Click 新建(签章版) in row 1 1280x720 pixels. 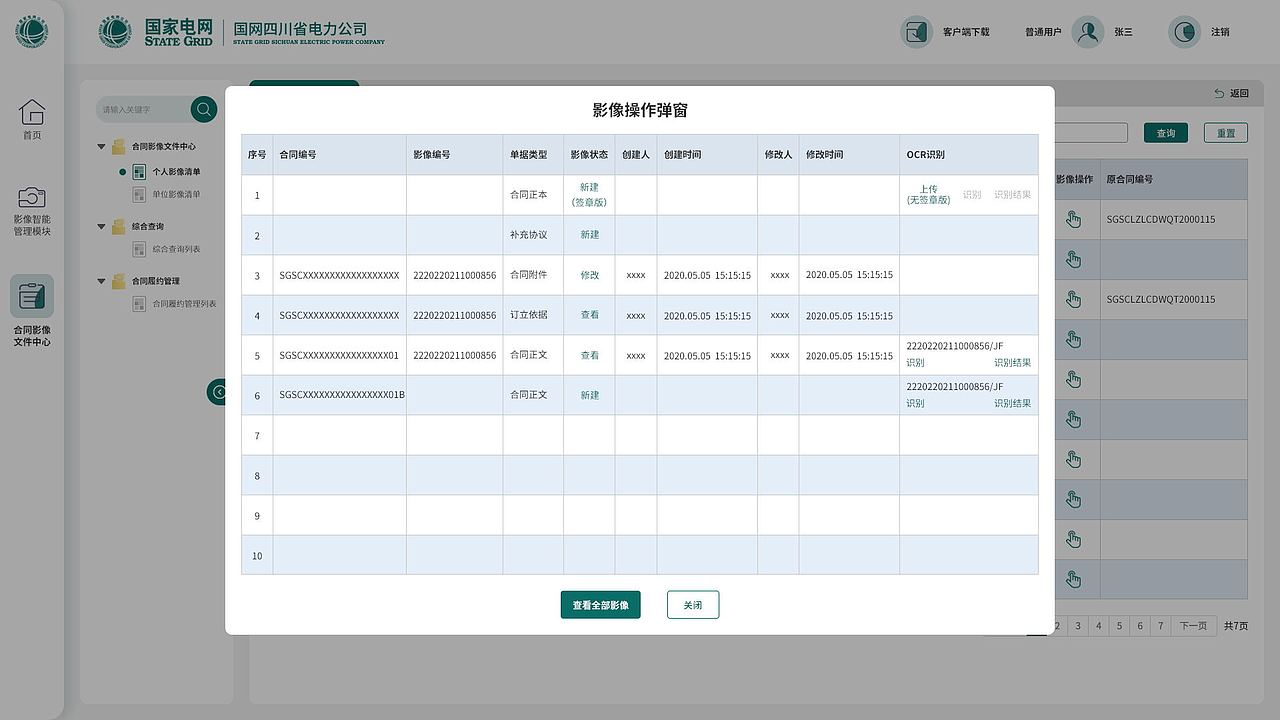[589, 195]
